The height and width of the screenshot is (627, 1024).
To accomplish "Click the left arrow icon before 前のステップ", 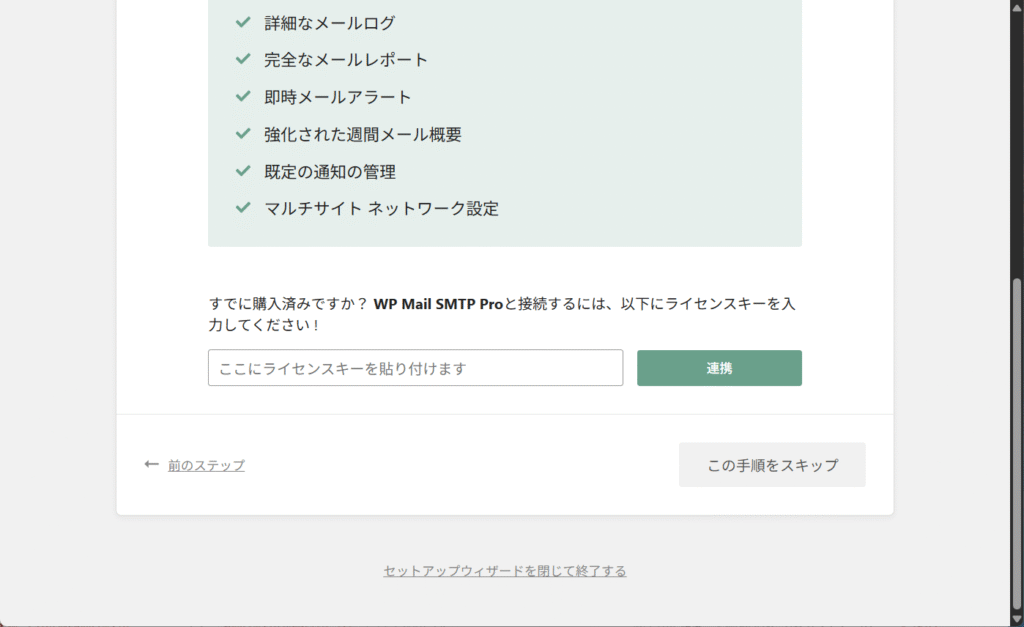I will (x=152, y=465).
